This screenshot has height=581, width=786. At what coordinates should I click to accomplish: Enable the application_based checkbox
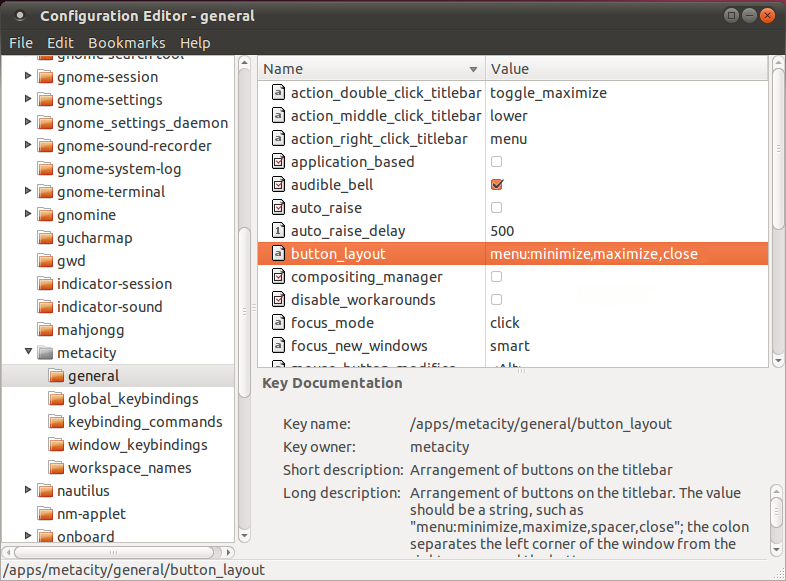click(496, 161)
